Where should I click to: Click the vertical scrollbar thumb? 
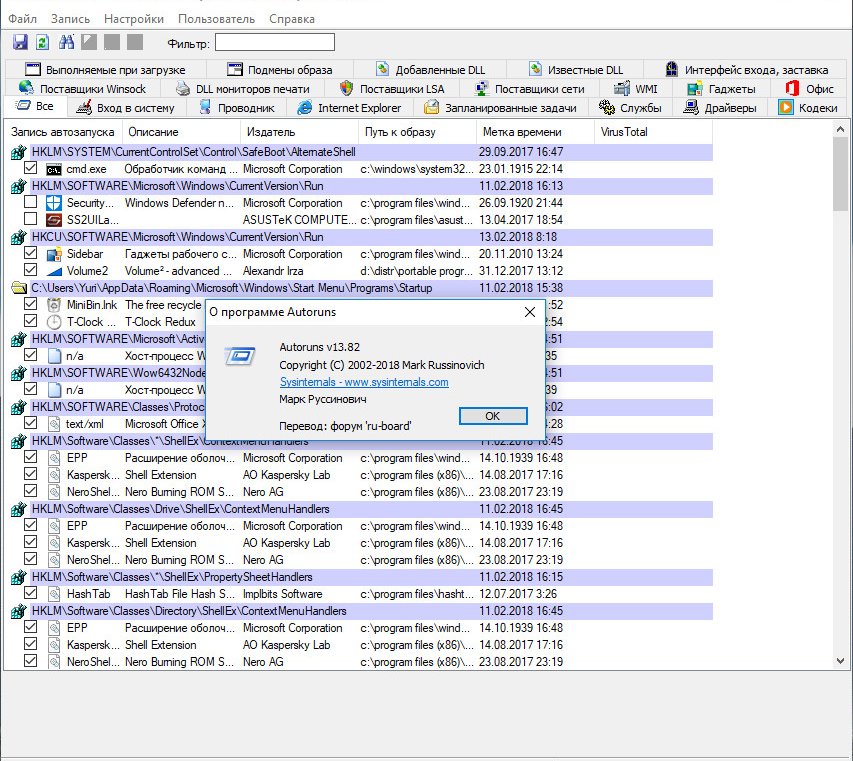point(840,174)
